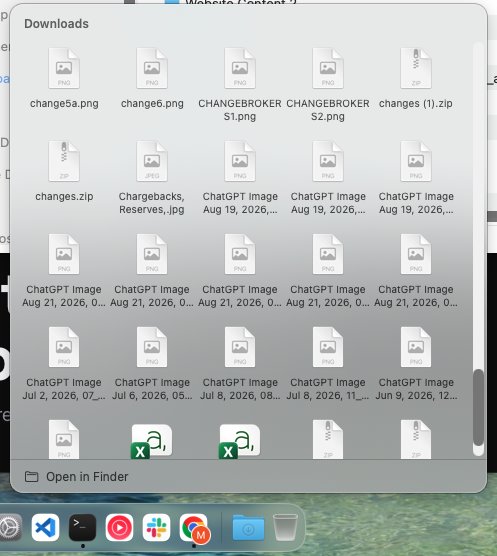Click the Open in Finder button
The height and width of the screenshot is (556, 497).
point(76,477)
